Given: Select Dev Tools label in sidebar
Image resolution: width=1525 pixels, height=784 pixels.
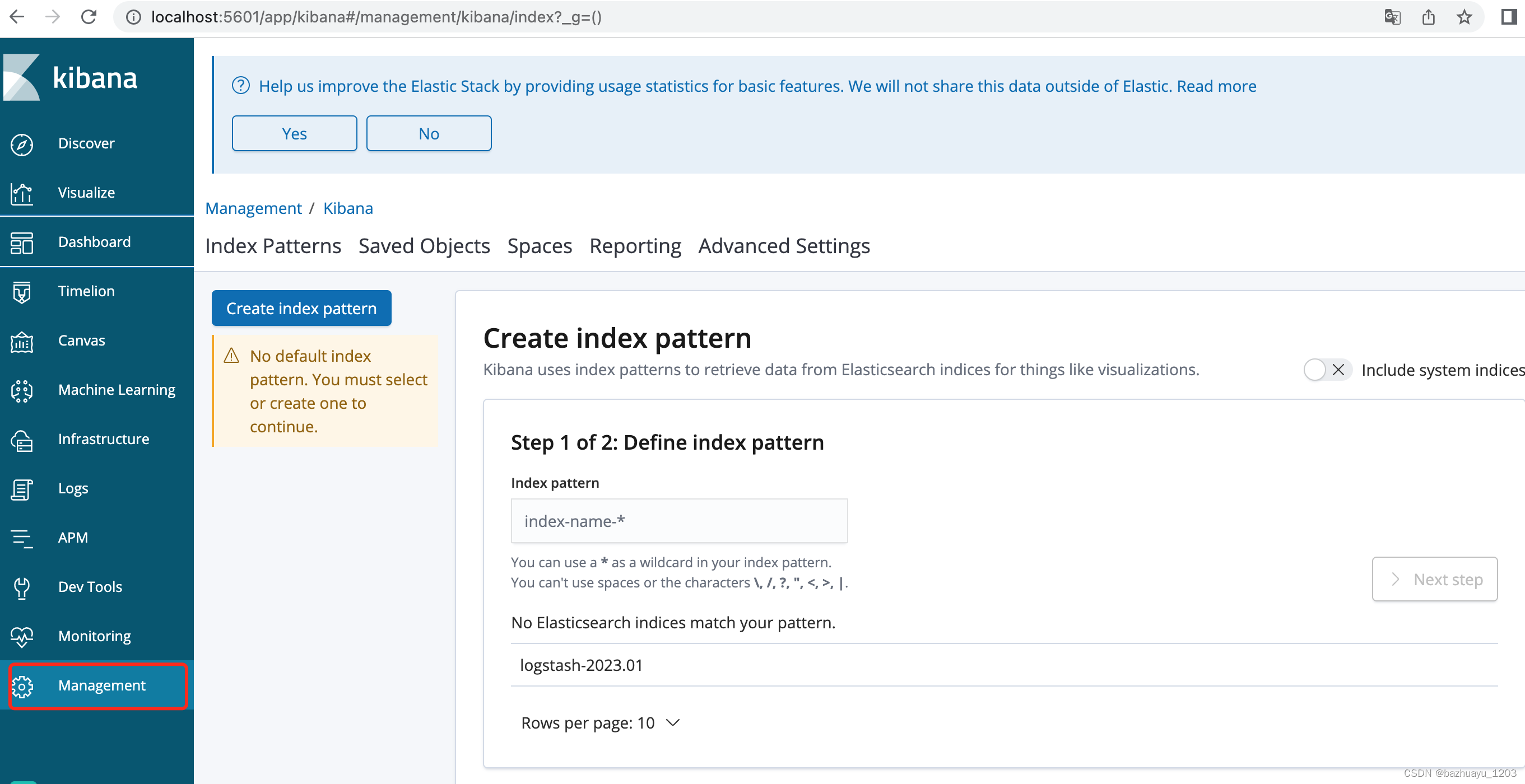Looking at the screenshot, I should pyautogui.click(x=90, y=586).
